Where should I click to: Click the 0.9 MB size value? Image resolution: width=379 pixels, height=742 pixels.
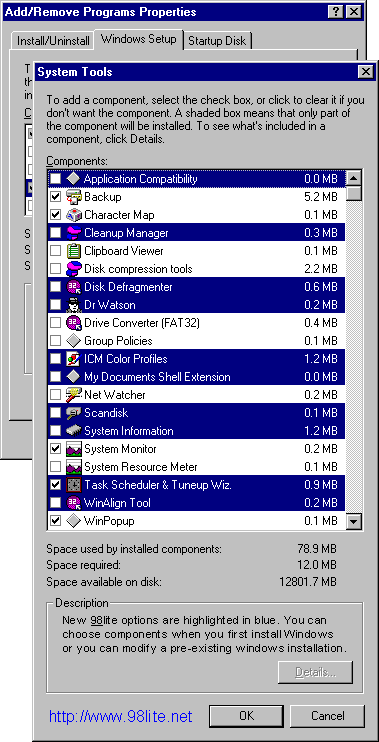[321, 485]
